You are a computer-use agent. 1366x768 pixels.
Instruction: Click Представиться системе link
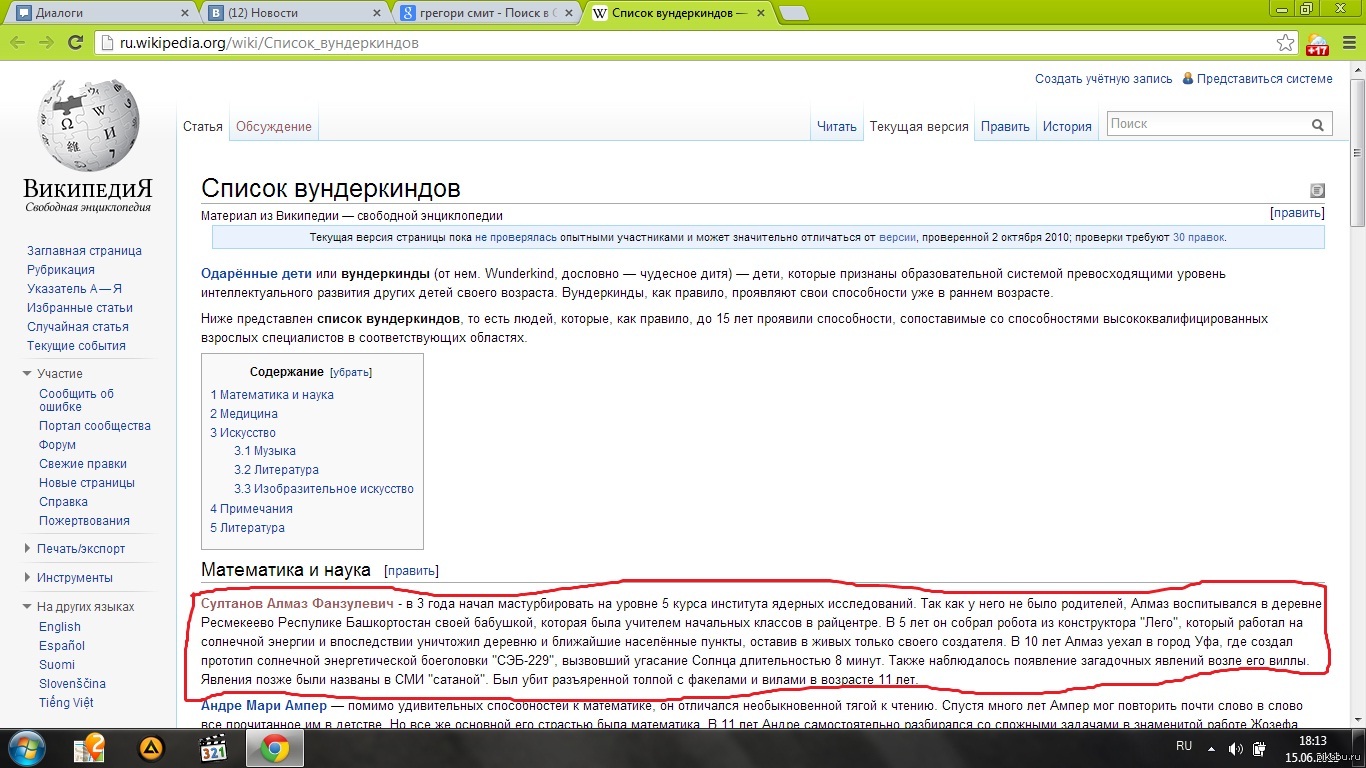pyautogui.click(x=1264, y=79)
